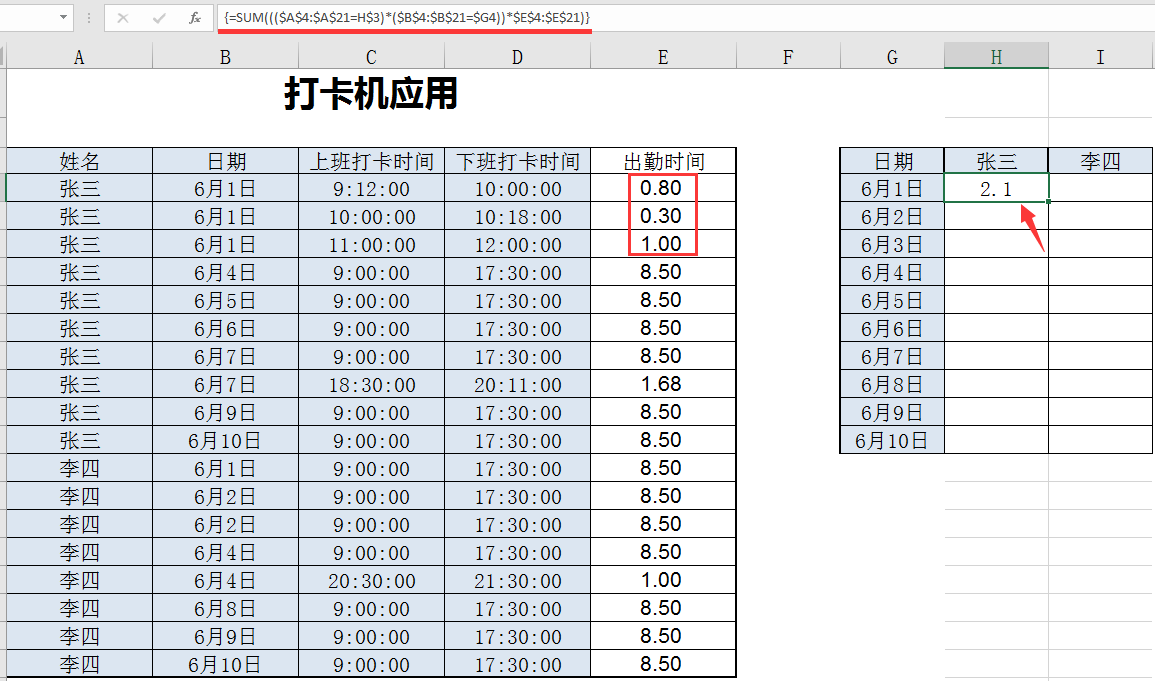Select 6月8日 in the summary table
The height and width of the screenshot is (681, 1155).
(x=892, y=384)
